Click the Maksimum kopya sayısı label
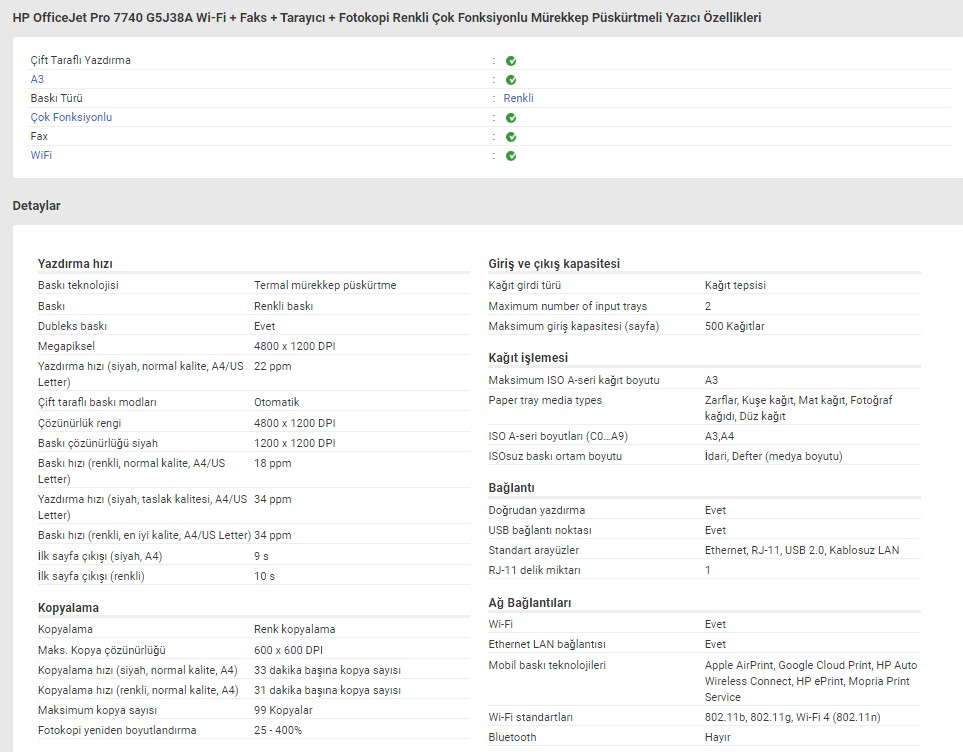 click(97, 710)
